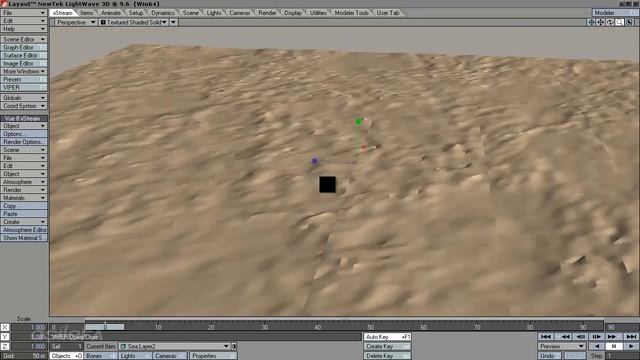Switch to the Render tab
Viewport: 640px width, 360px height.
267,13
